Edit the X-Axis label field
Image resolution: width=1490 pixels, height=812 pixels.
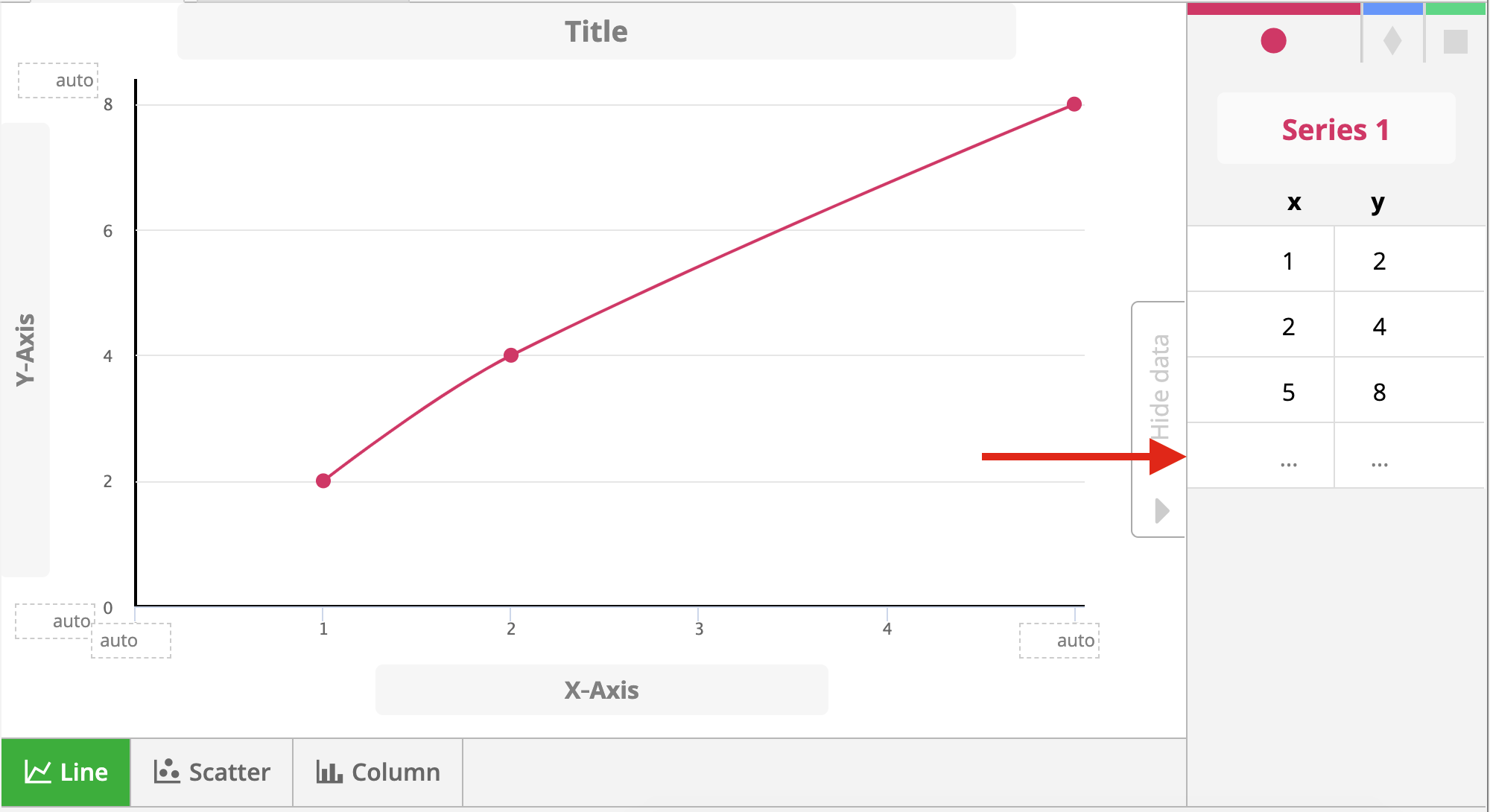[x=601, y=690]
